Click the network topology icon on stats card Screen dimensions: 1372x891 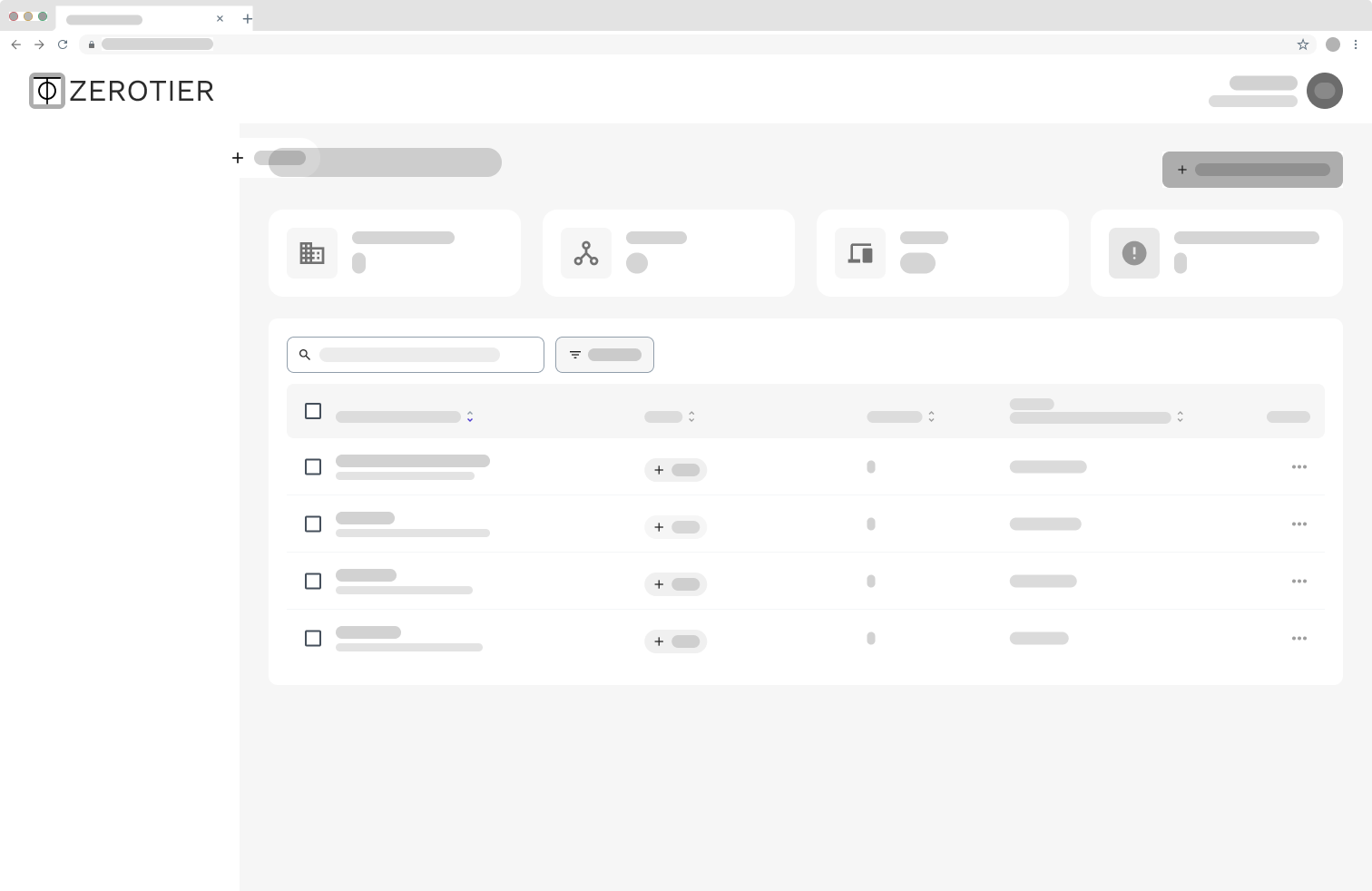coord(586,253)
